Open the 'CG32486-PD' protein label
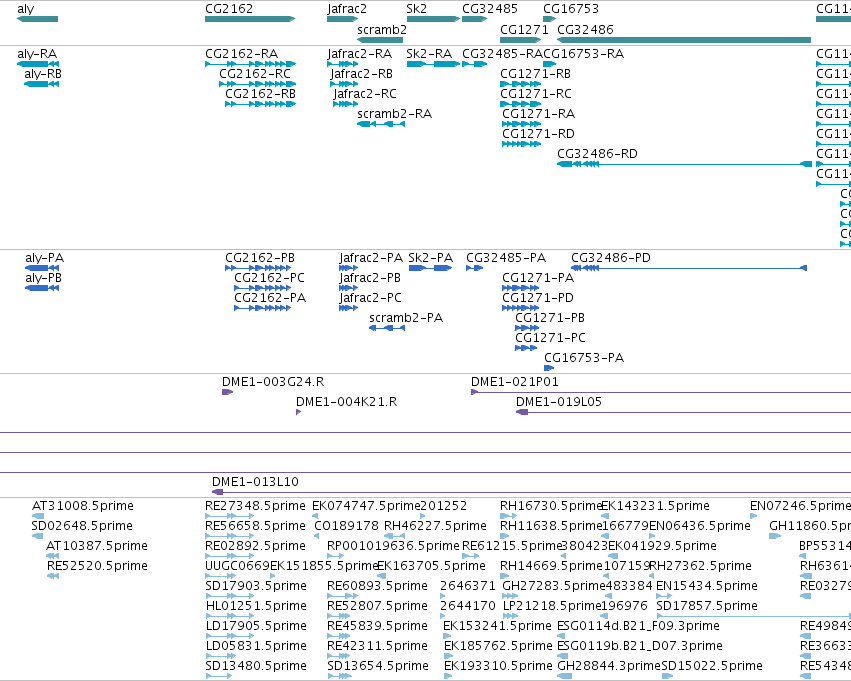 click(x=611, y=258)
